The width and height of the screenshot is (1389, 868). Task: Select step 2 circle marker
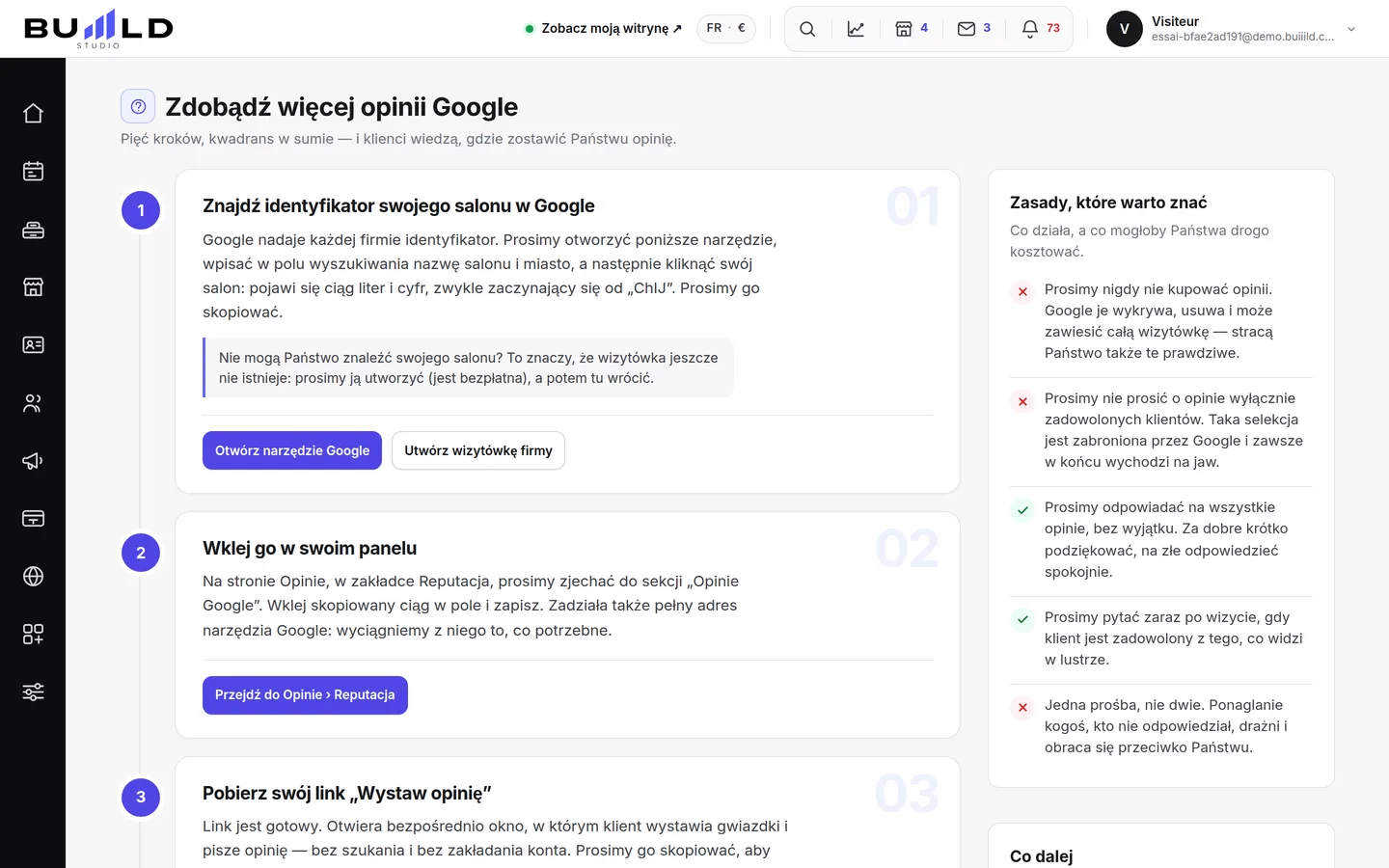(141, 553)
